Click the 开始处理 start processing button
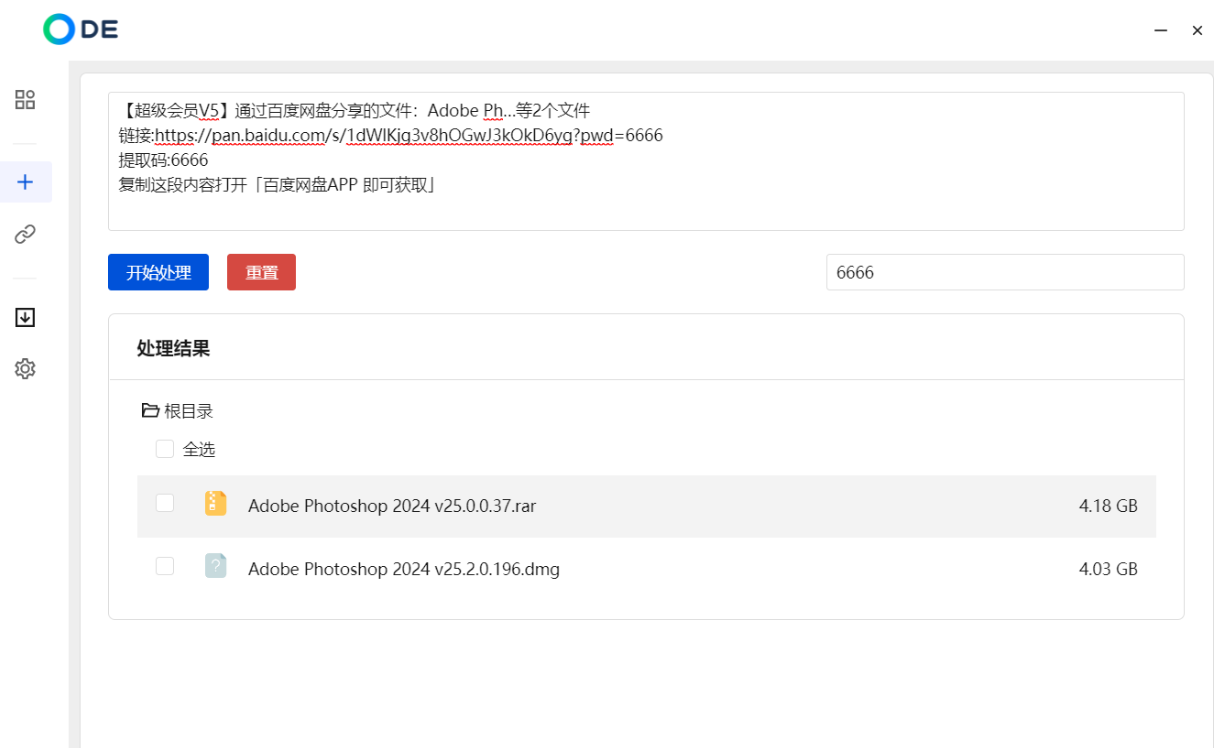The width and height of the screenshot is (1214, 748). point(158,272)
